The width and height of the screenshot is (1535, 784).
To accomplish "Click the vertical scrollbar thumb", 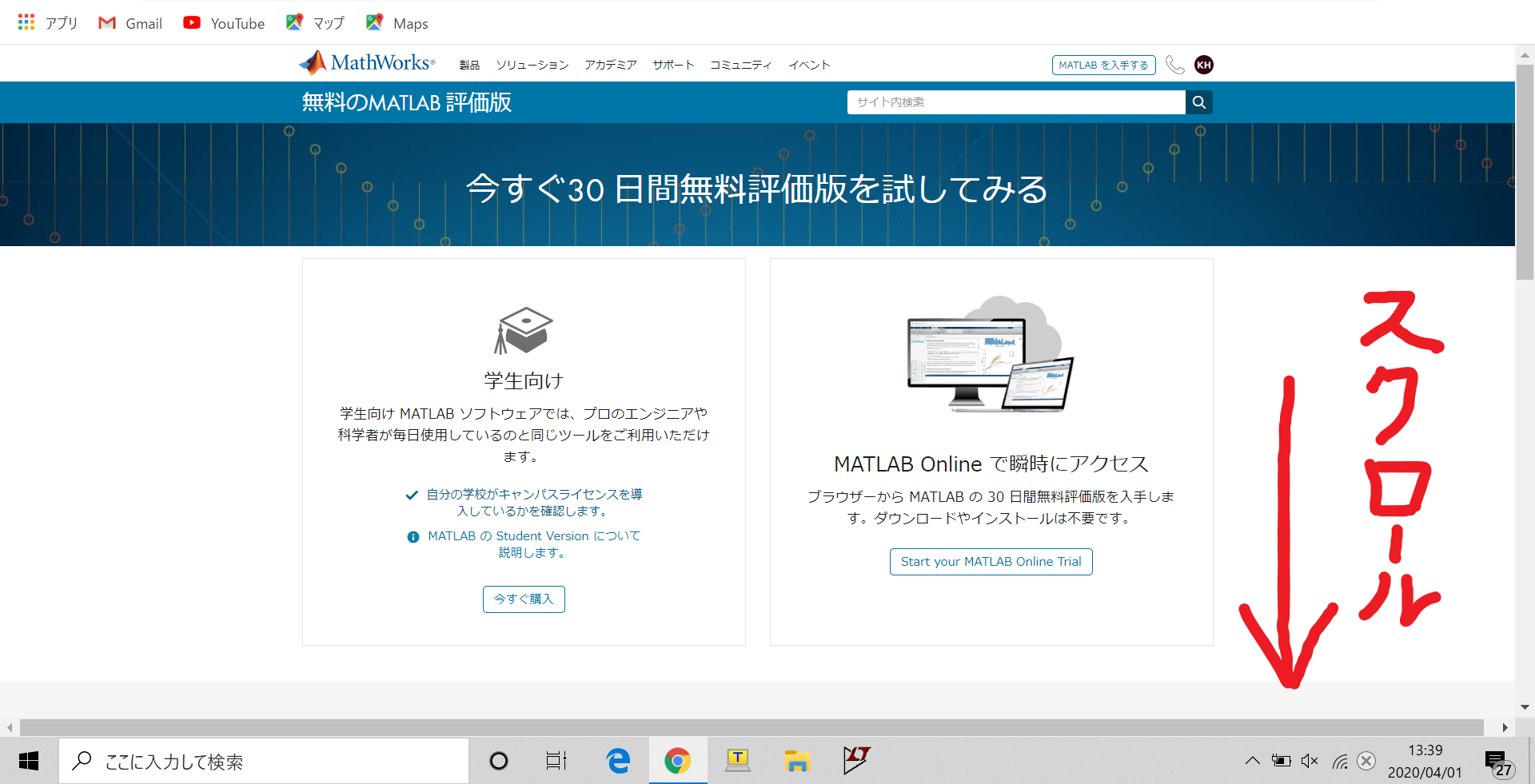I will 1525,172.
